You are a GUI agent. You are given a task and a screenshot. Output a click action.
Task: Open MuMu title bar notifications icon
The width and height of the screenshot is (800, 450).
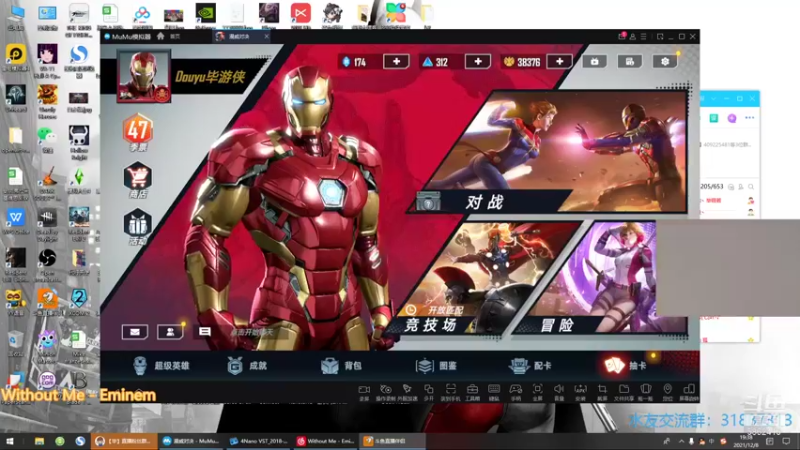tap(622, 36)
